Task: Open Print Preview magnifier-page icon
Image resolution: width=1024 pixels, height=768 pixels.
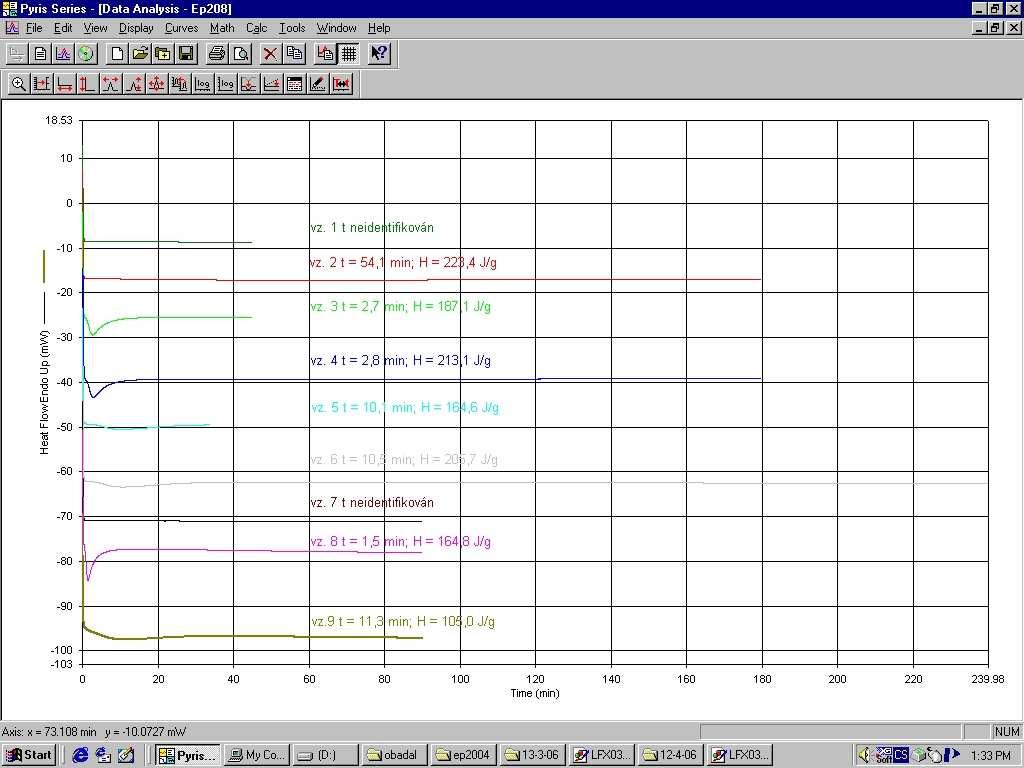Action: click(241, 54)
